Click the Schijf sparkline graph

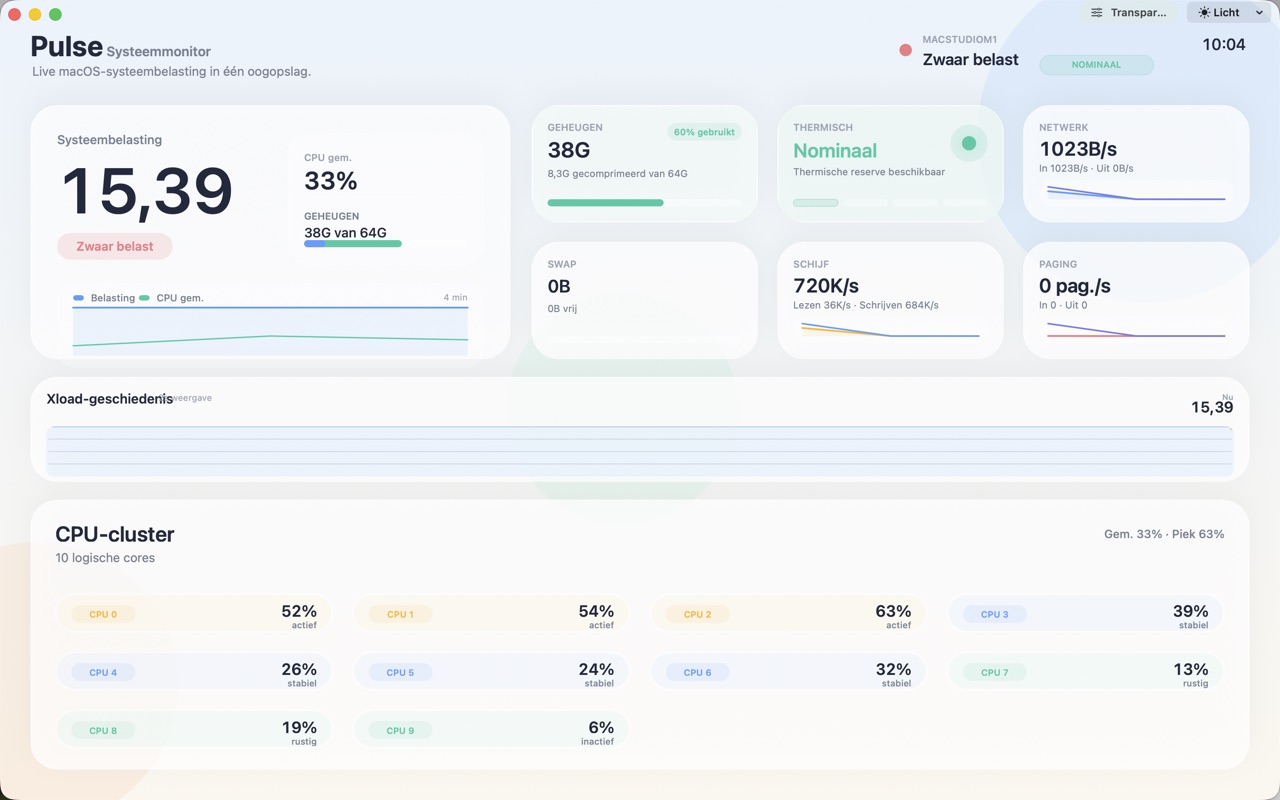coord(890,330)
